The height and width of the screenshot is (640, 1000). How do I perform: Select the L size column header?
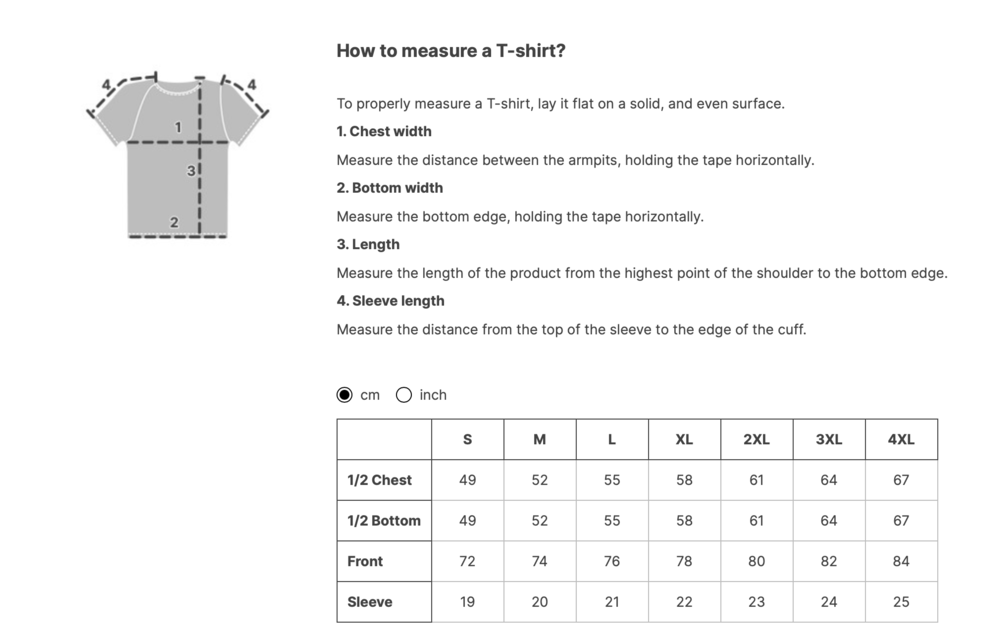[612, 440]
